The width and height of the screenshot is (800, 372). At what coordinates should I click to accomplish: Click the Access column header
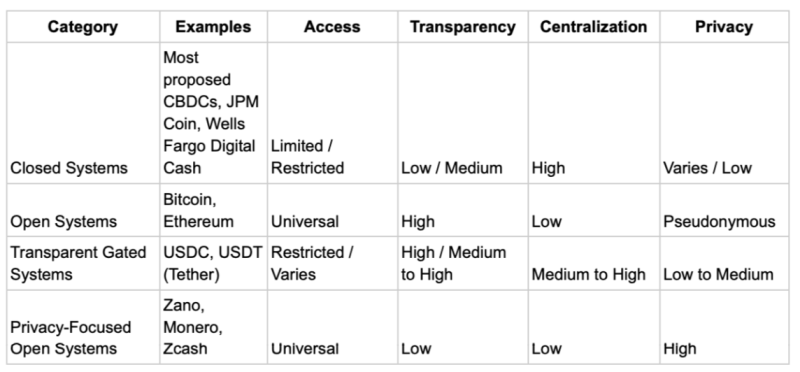coord(332,27)
